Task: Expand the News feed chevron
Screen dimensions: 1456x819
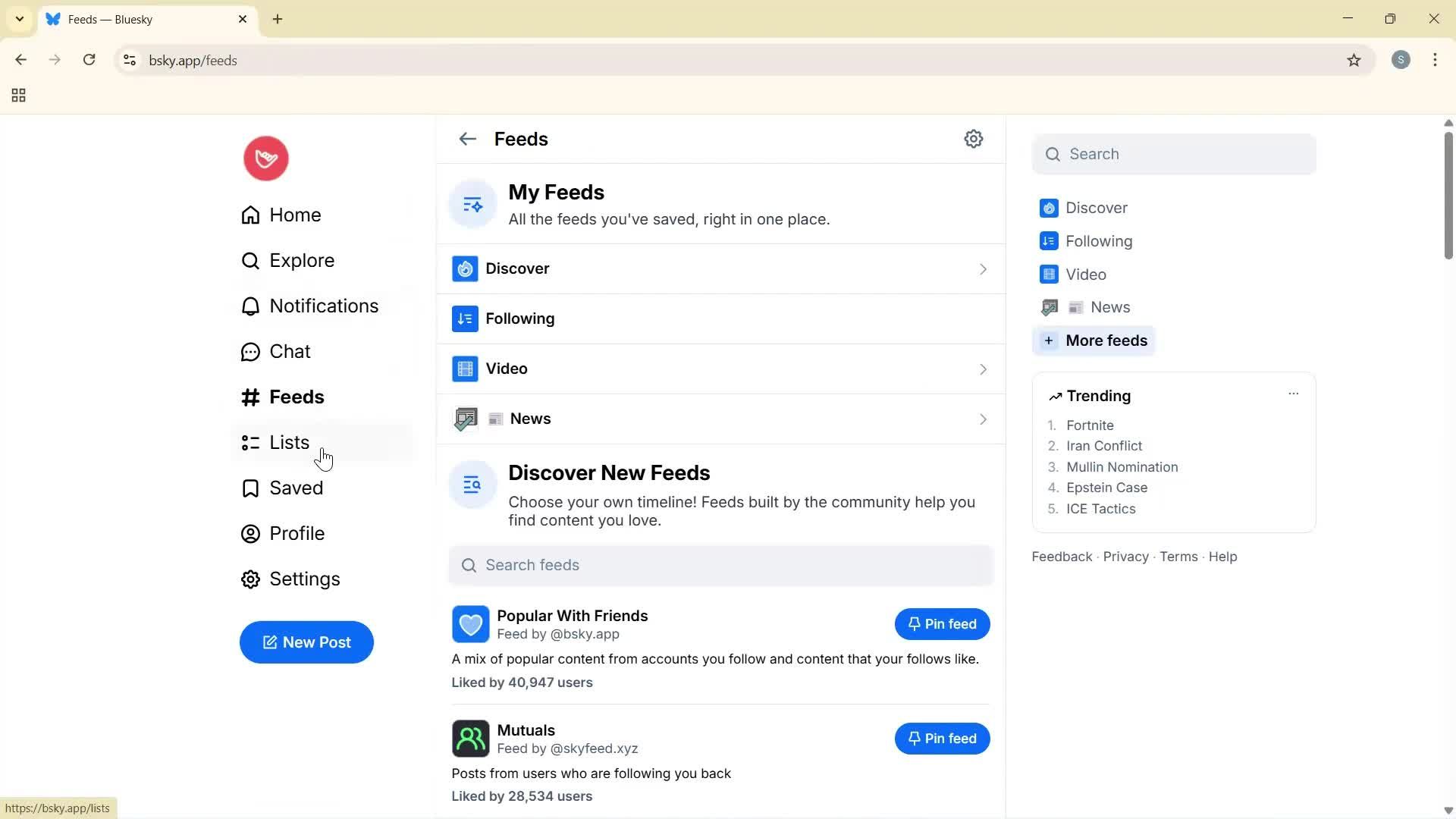Action: (x=983, y=418)
